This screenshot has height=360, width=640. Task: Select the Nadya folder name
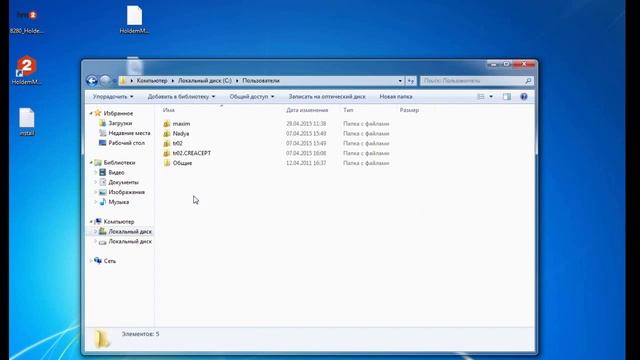pos(181,133)
